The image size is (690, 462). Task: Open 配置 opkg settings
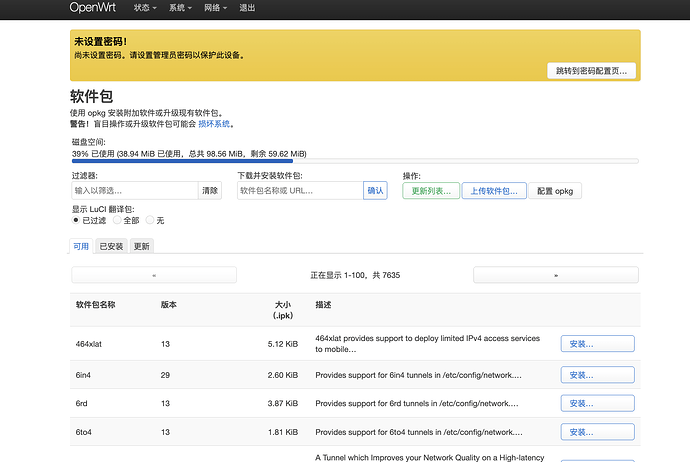click(x=555, y=190)
